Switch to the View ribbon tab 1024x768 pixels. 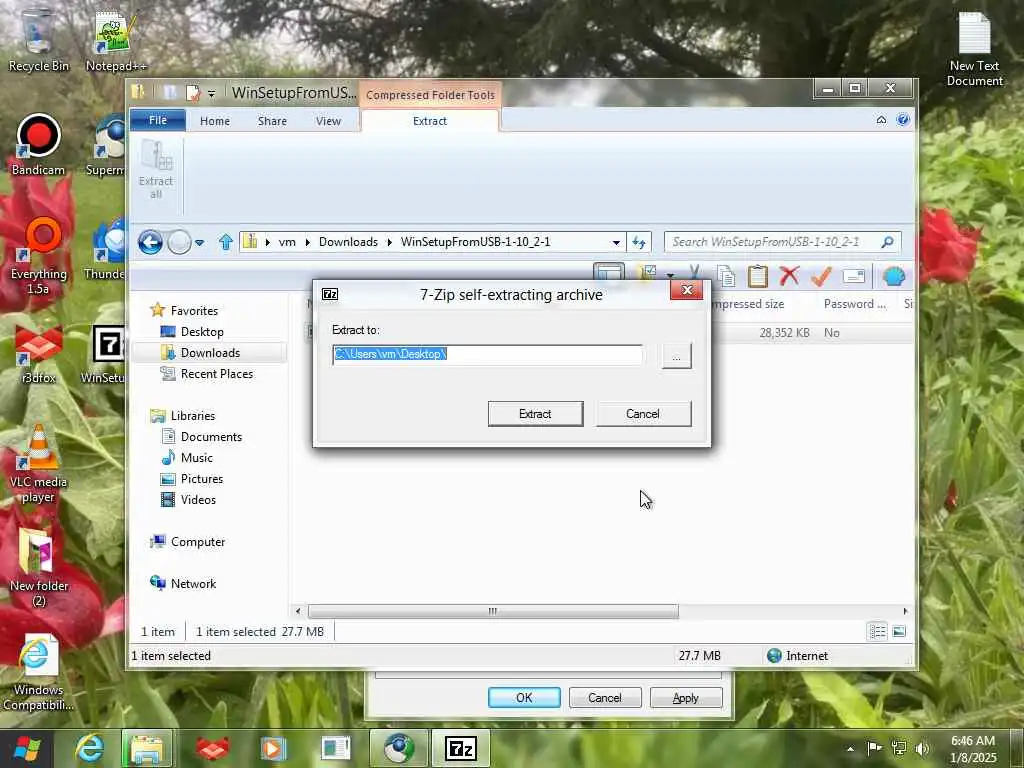328,121
